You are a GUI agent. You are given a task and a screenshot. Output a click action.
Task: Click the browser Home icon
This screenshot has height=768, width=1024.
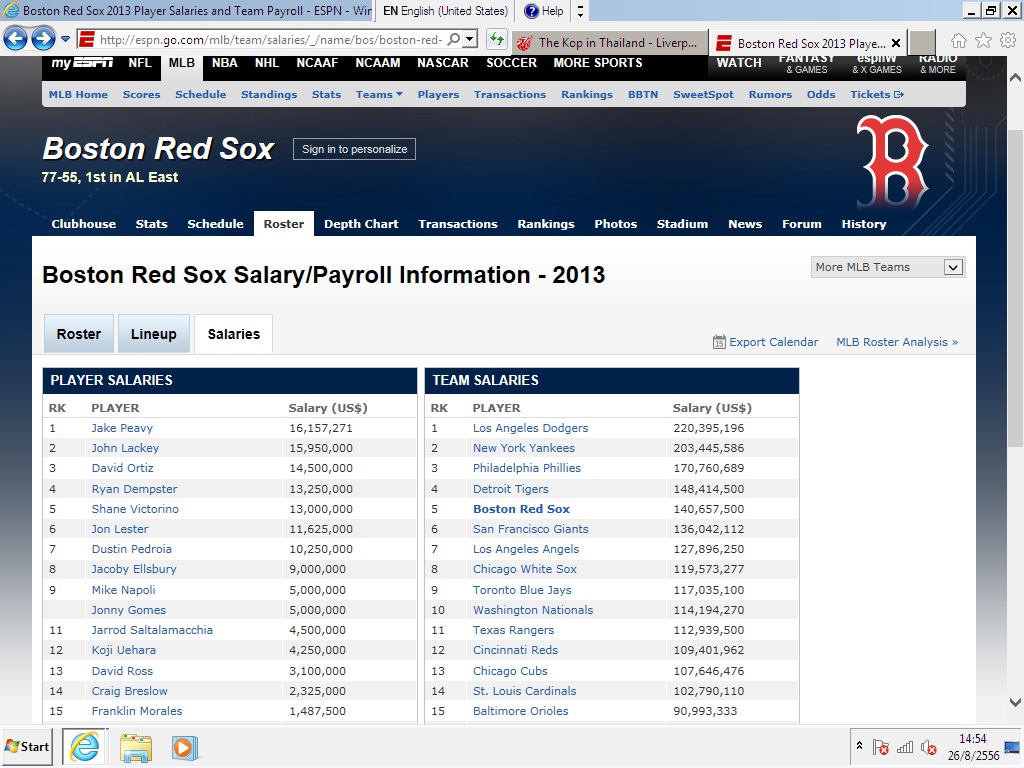[x=959, y=40]
